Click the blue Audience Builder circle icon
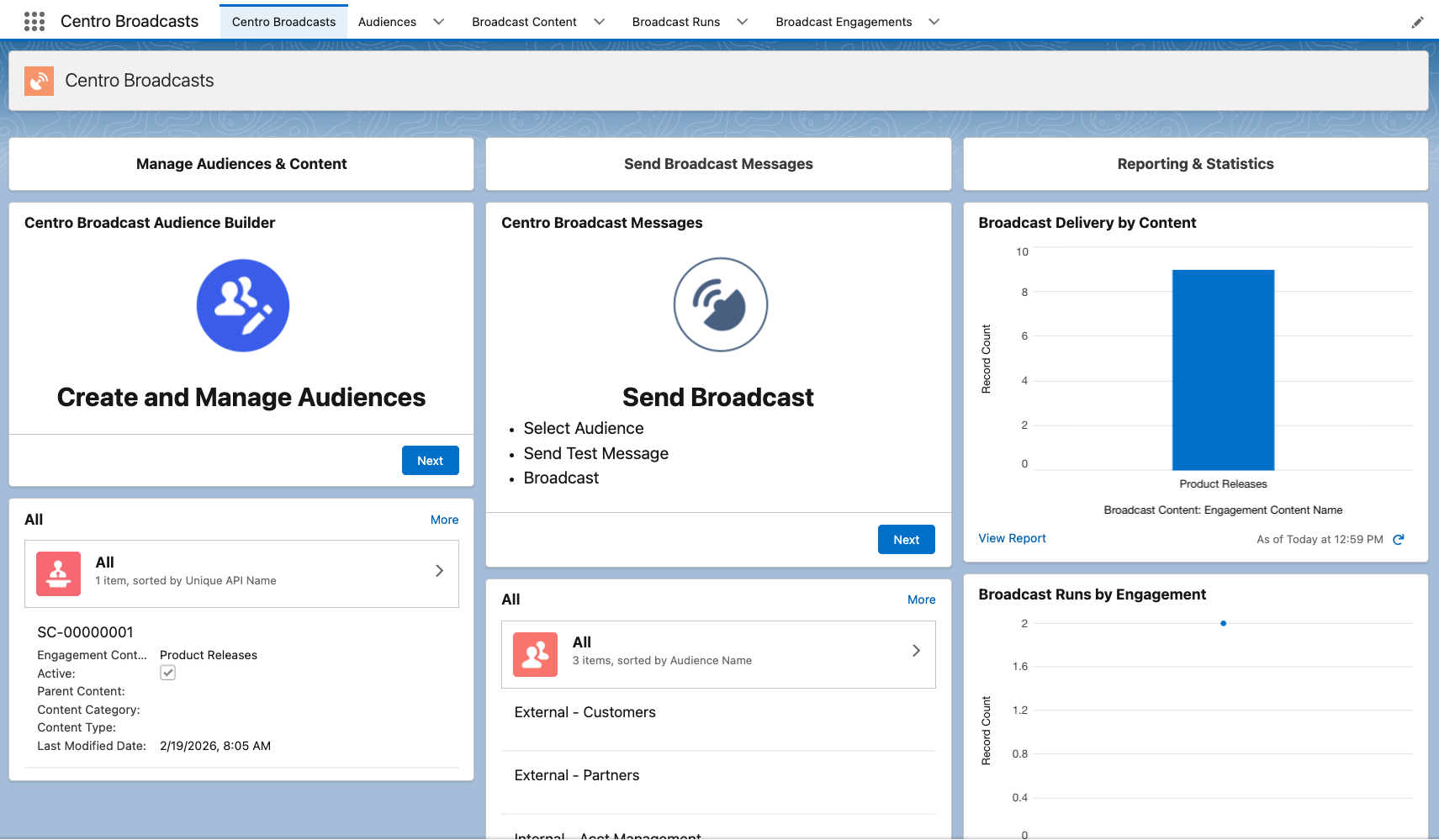Screen dimensions: 1439x840 242,305
